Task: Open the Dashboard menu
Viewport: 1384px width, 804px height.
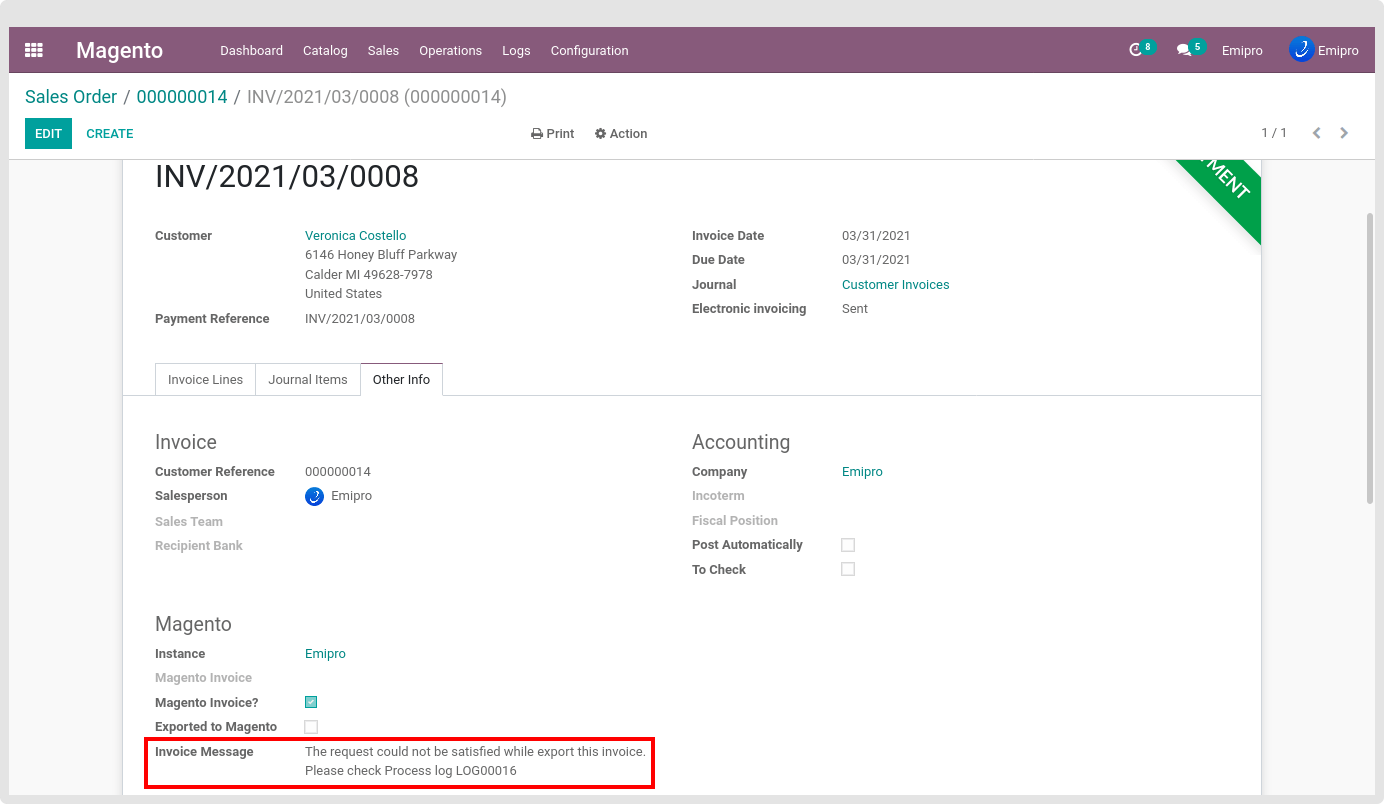Action: [x=251, y=50]
